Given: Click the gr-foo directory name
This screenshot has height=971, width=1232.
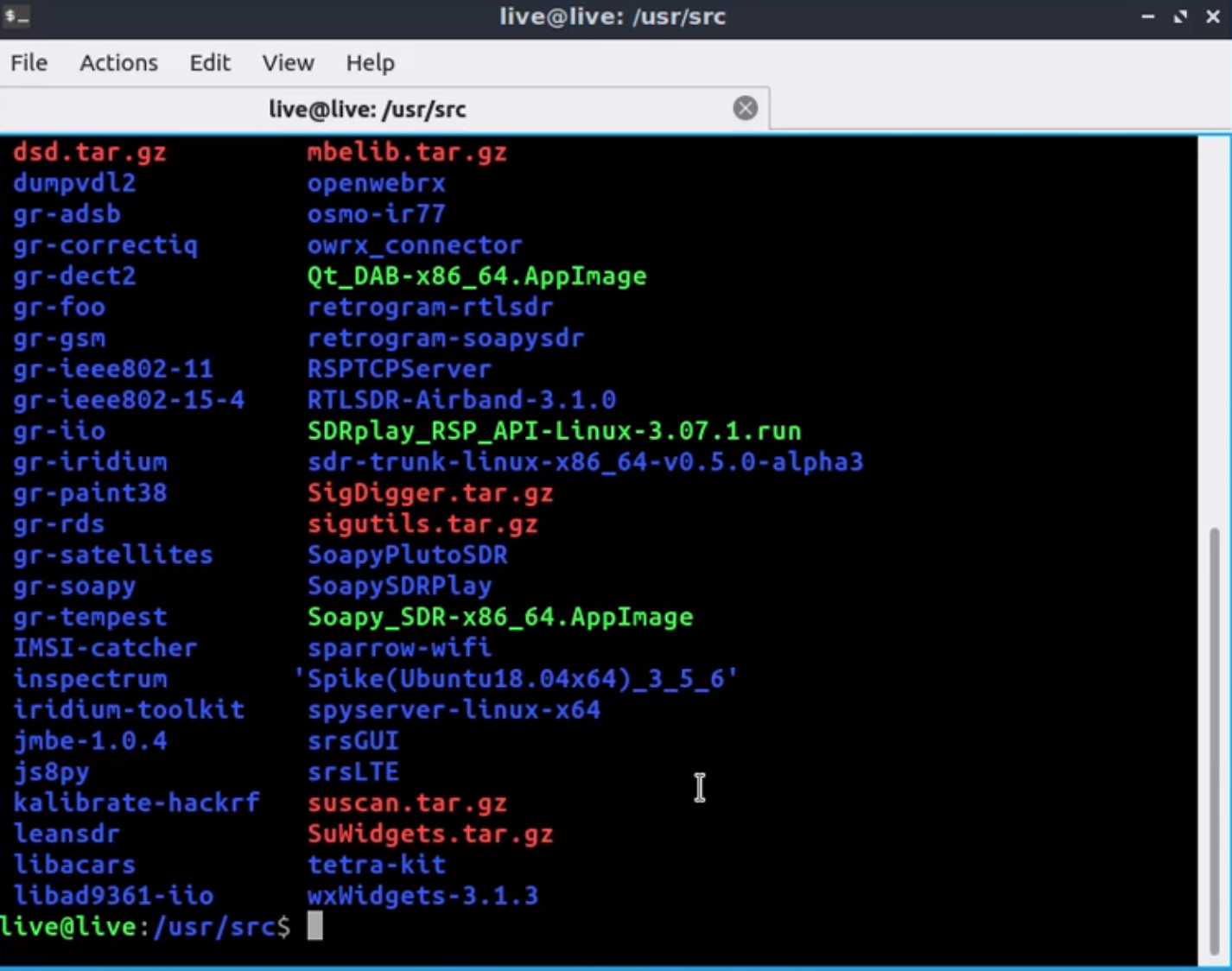Looking at the screenshot, I should click(59, 308).
